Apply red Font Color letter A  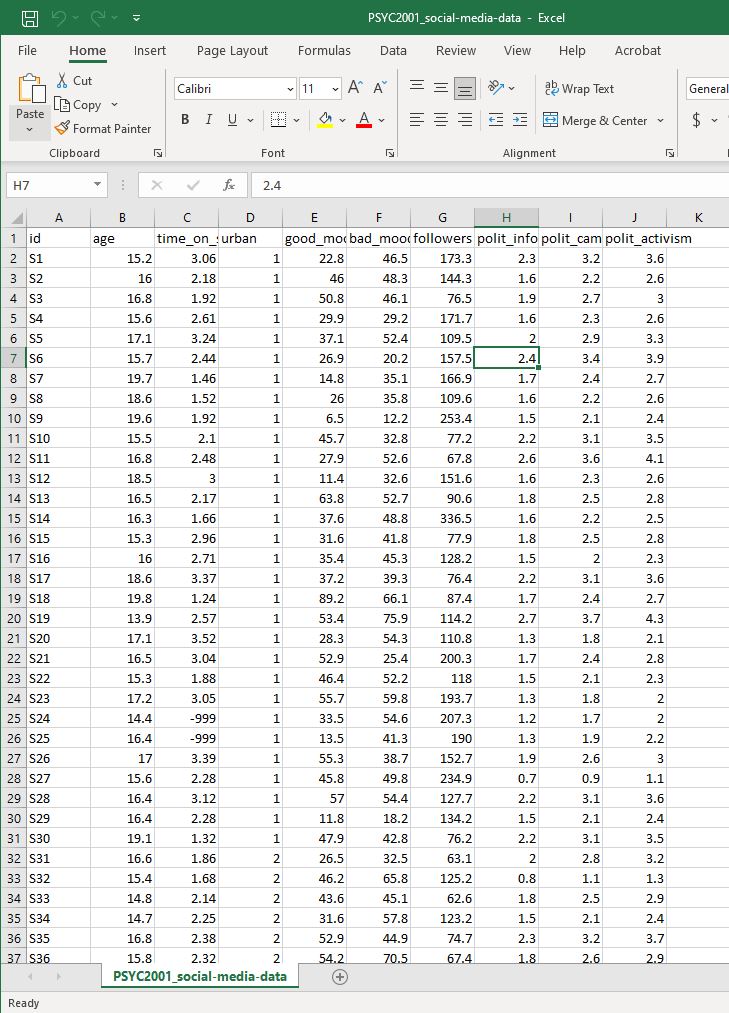364,120
